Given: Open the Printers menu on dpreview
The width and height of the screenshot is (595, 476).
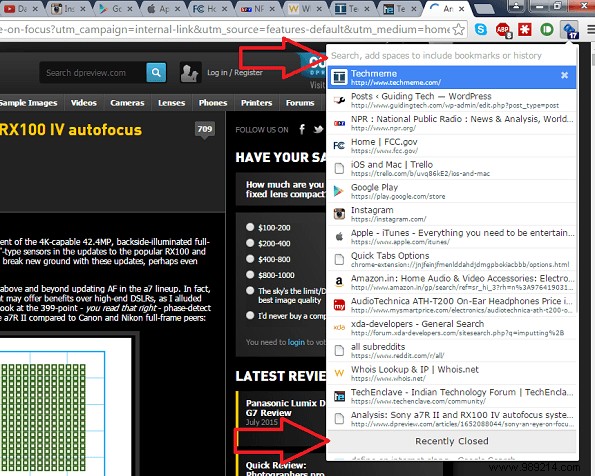Looking at the screenshot, I should 257,103.
